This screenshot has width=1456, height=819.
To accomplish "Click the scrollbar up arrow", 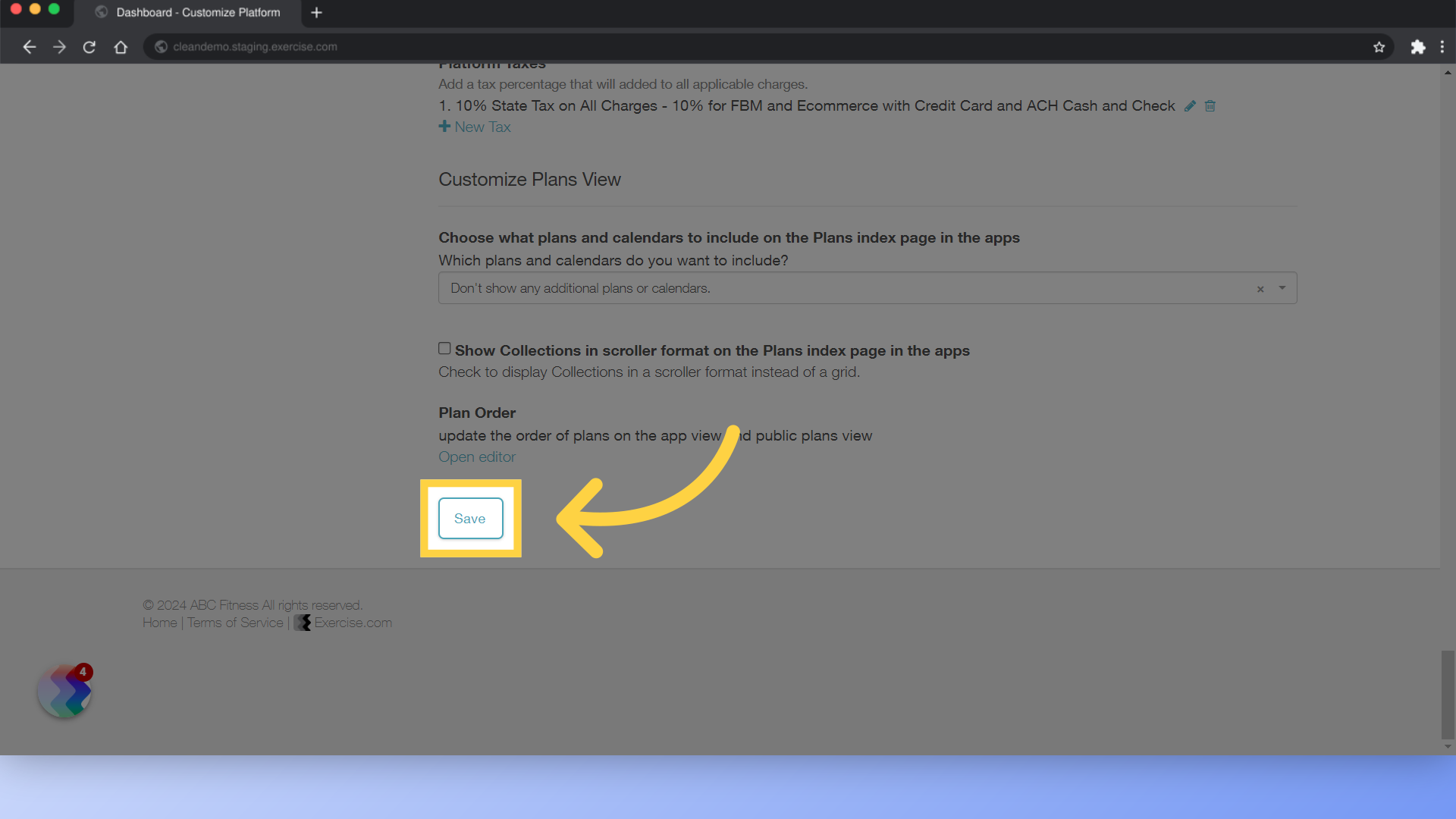I will 1448,73.
